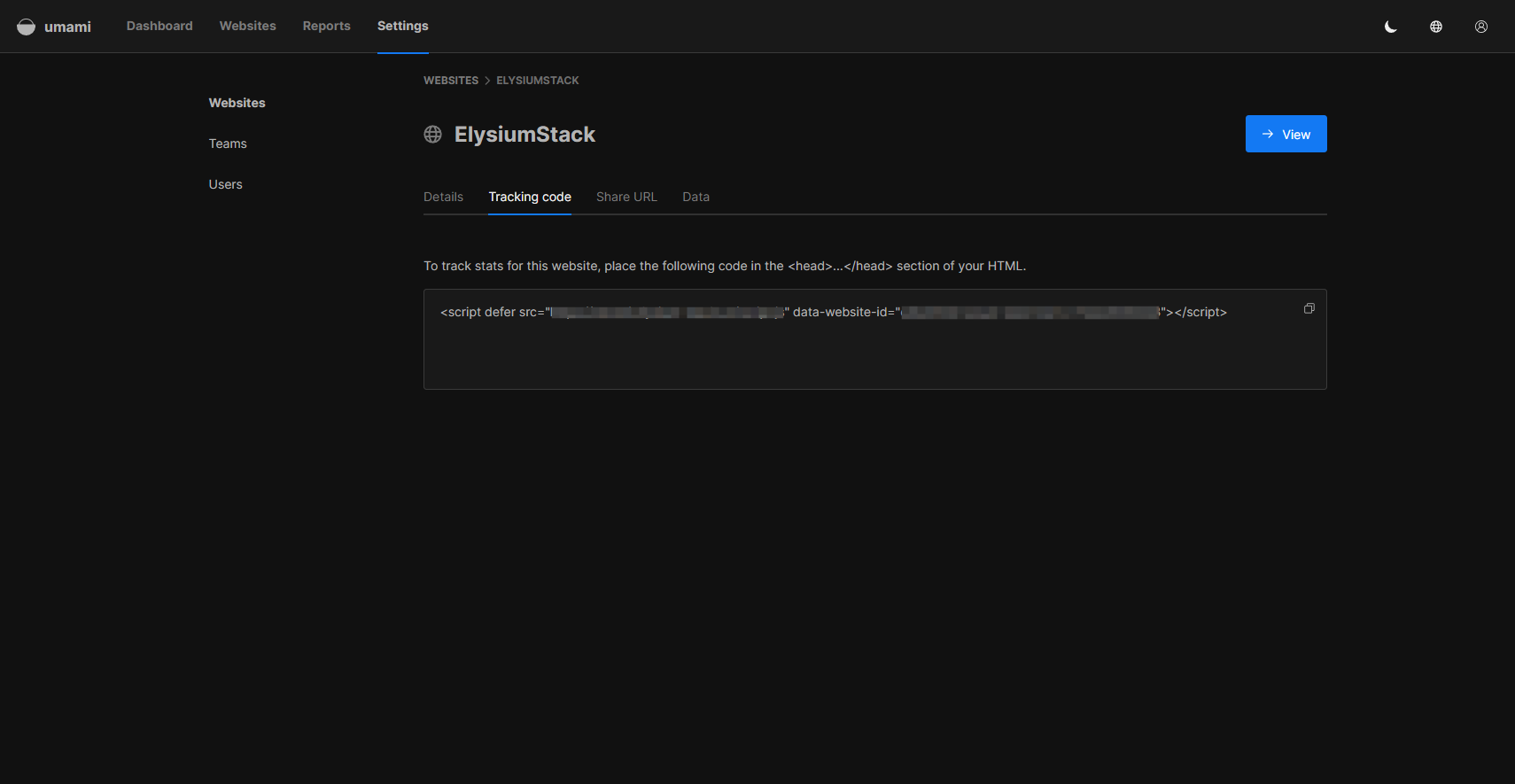Switch to the Share URL tab
This screenshot has width=1515, height=784.
626,197
